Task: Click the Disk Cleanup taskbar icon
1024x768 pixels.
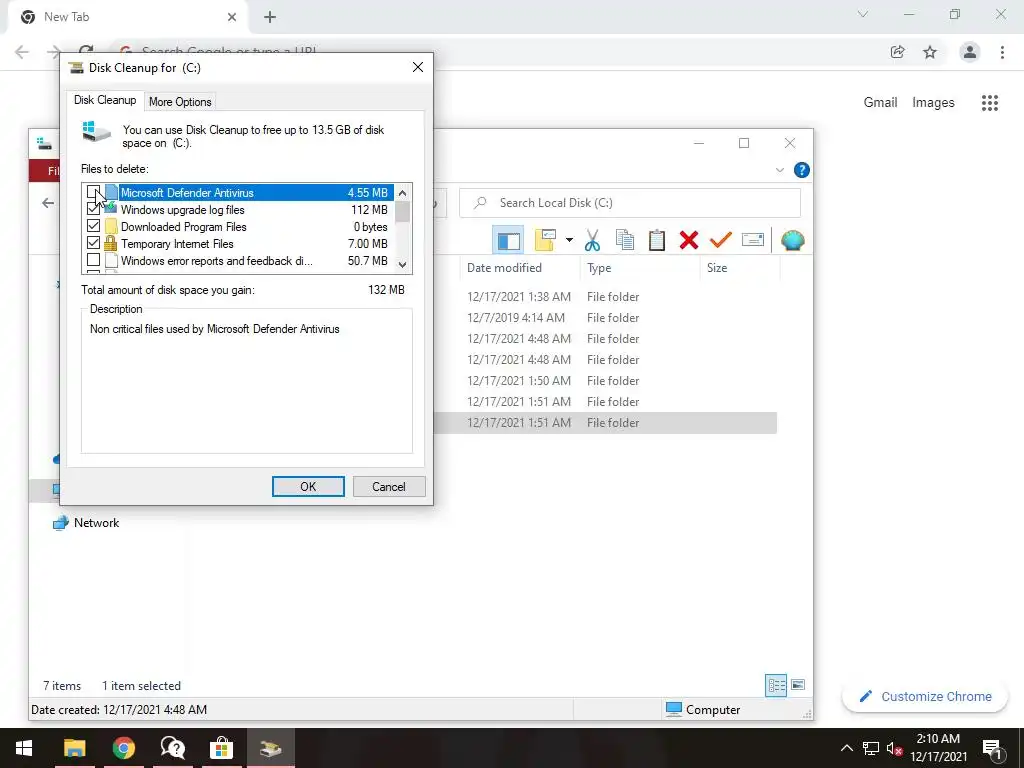Action: (x=270, y=748)
